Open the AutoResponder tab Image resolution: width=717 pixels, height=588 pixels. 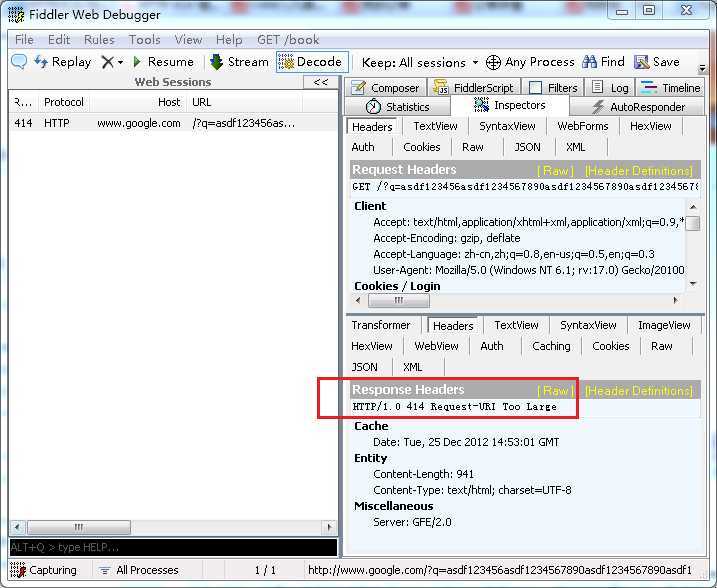click(638, 107)
